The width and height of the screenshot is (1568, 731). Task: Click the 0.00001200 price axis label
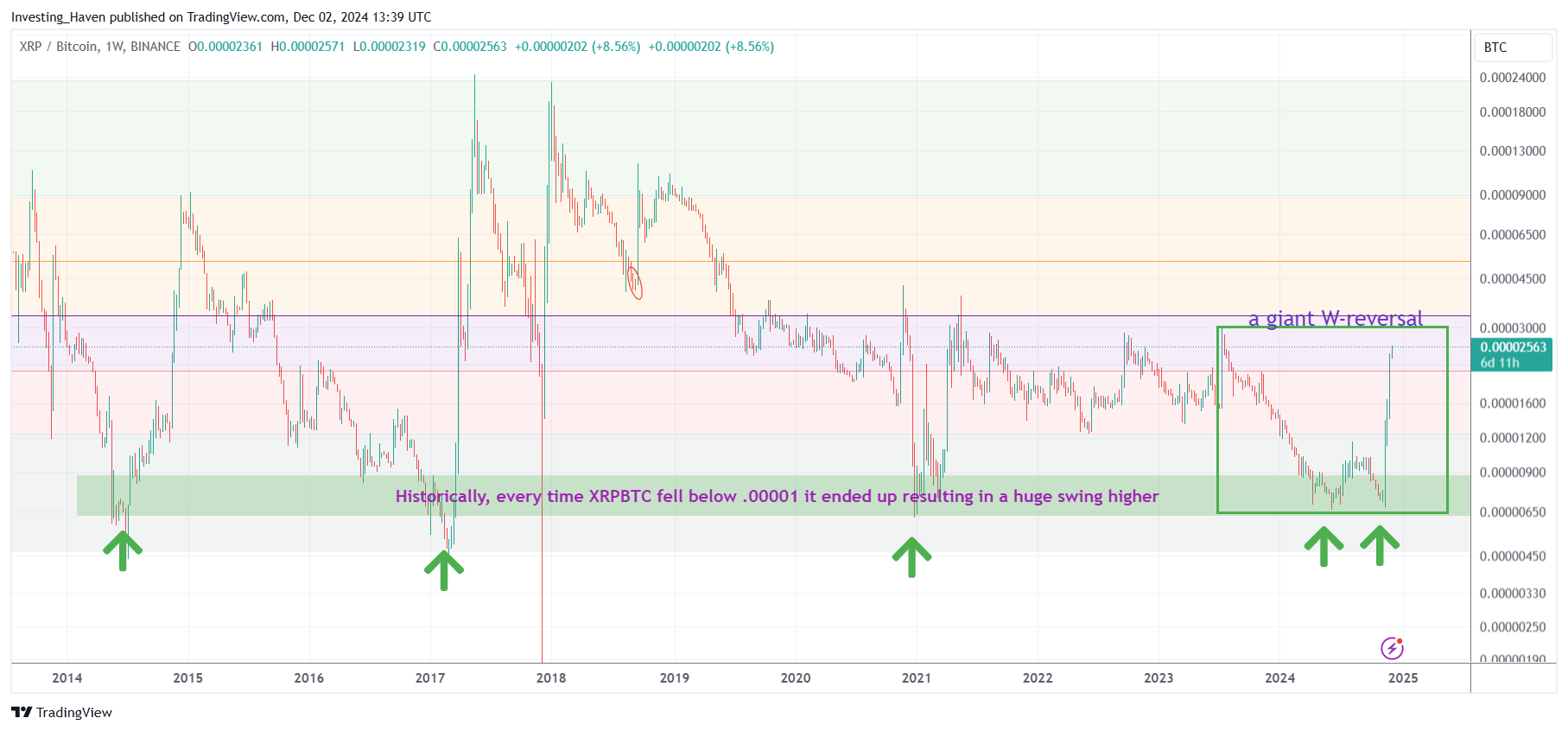[1513, 438]
